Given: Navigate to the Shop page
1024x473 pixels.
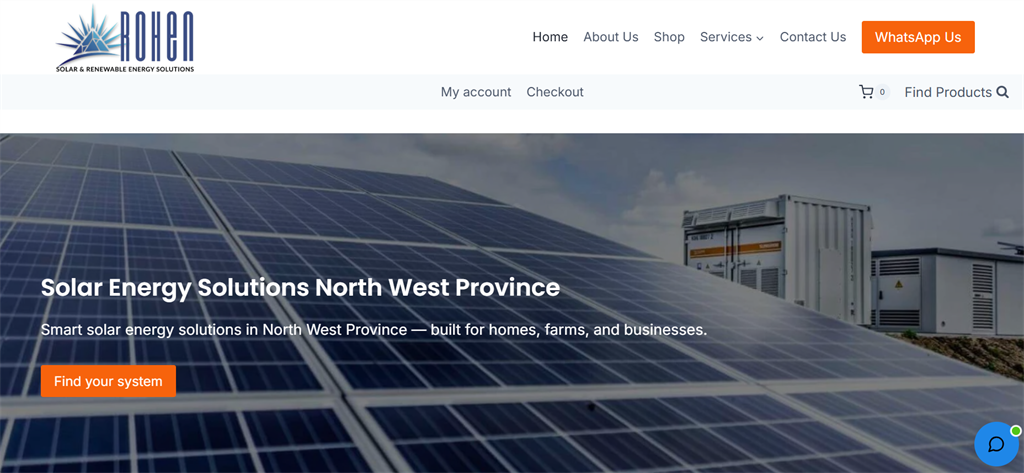Looking at the screenshot, I should [669, 37].
